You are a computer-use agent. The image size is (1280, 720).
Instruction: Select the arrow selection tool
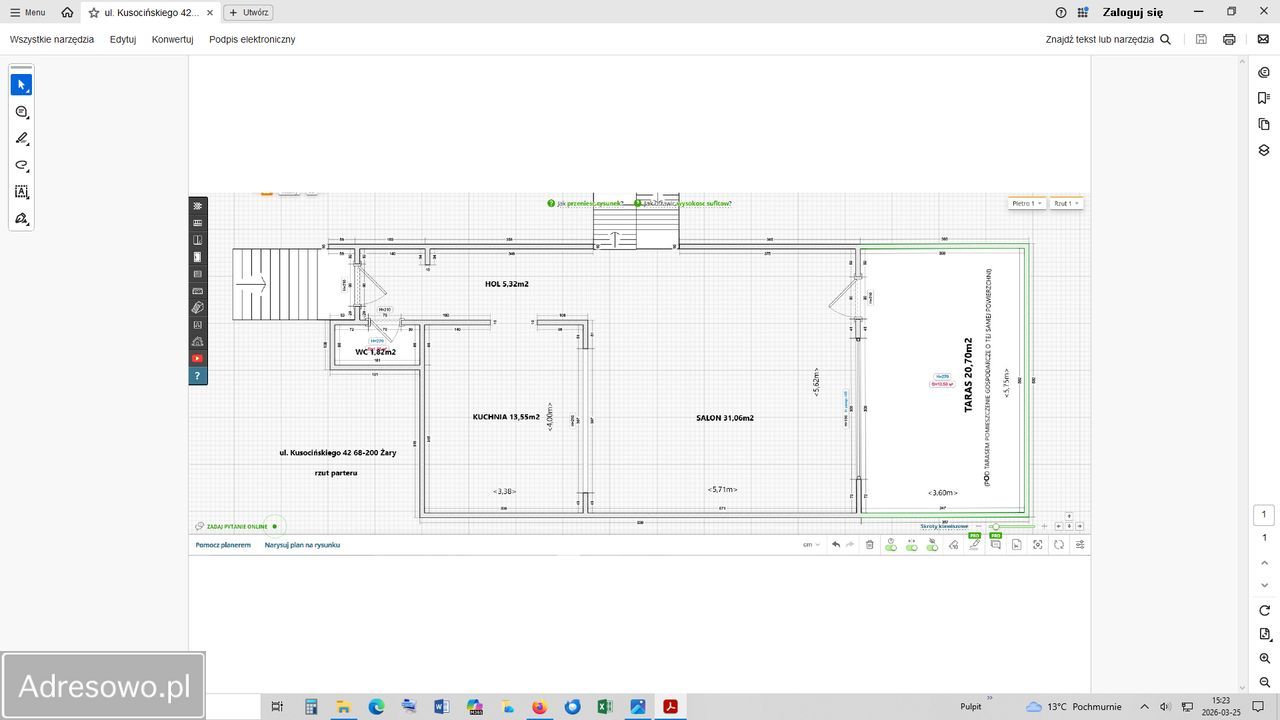[21, 85]
